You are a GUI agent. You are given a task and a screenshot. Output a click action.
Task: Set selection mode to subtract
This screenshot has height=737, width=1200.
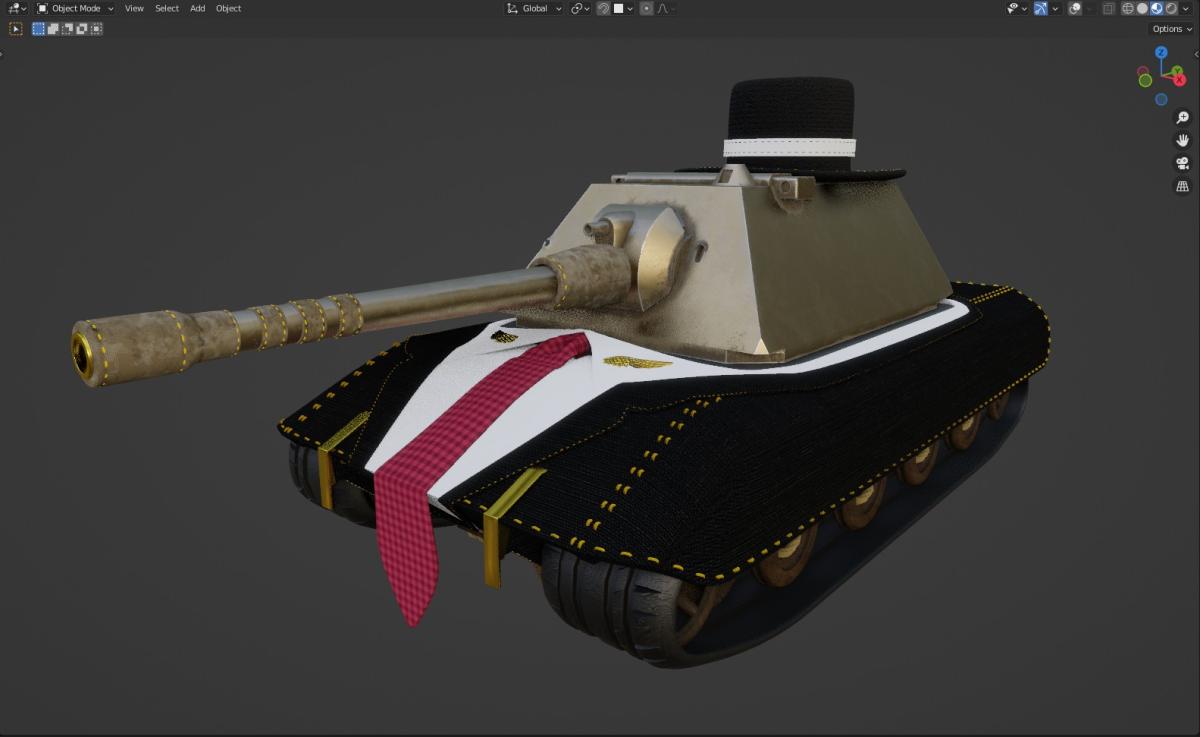point(67,29)
